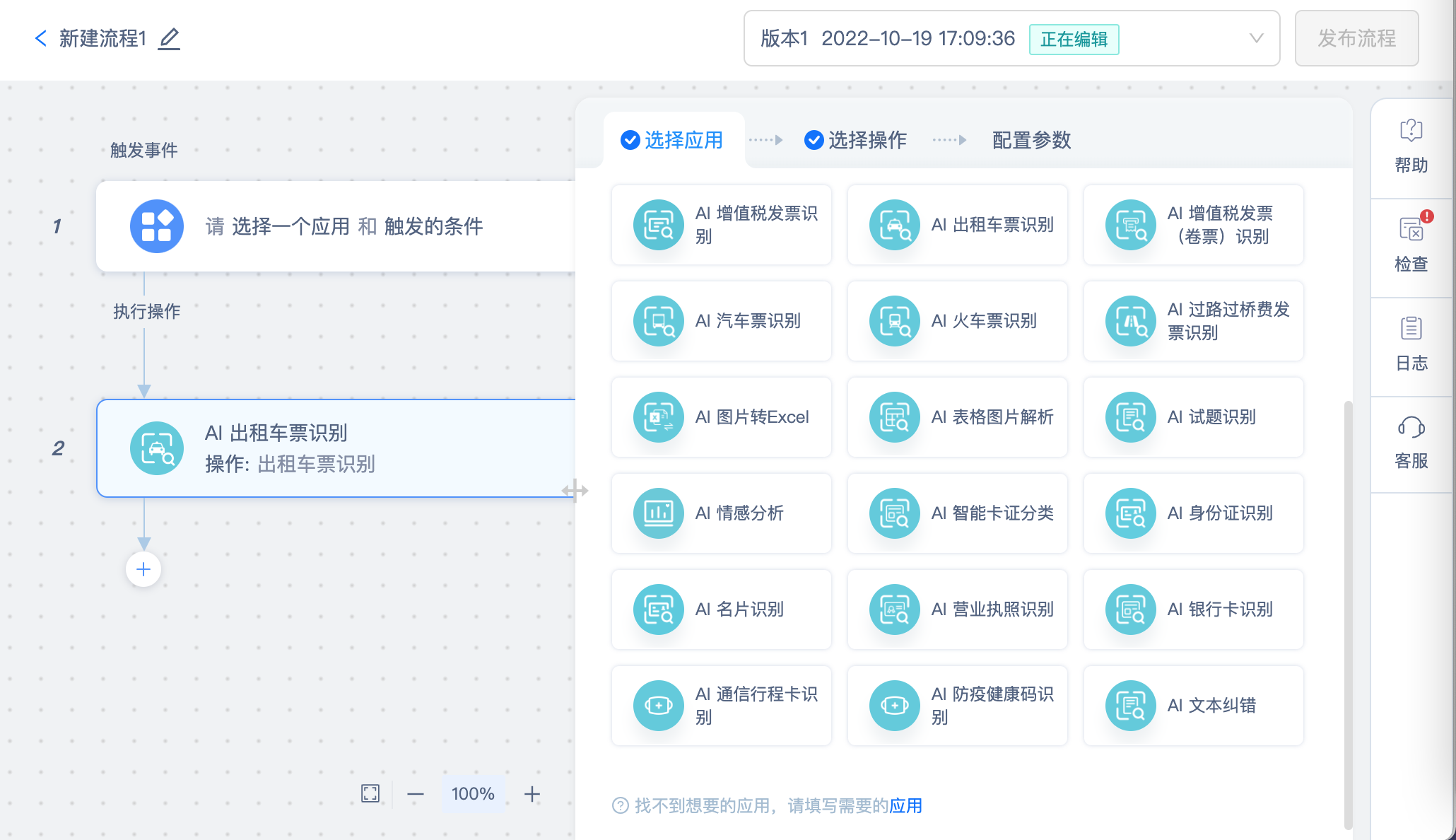Click the 发布流程 publish button
This screenshot has width=1456, height=840.
click(1356, 38)
